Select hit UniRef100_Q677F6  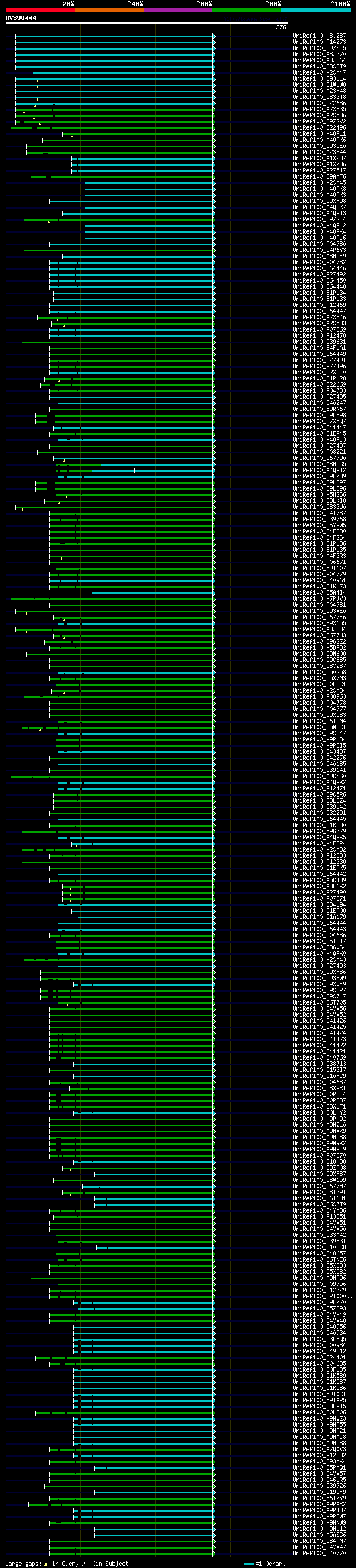coord(319,617)
